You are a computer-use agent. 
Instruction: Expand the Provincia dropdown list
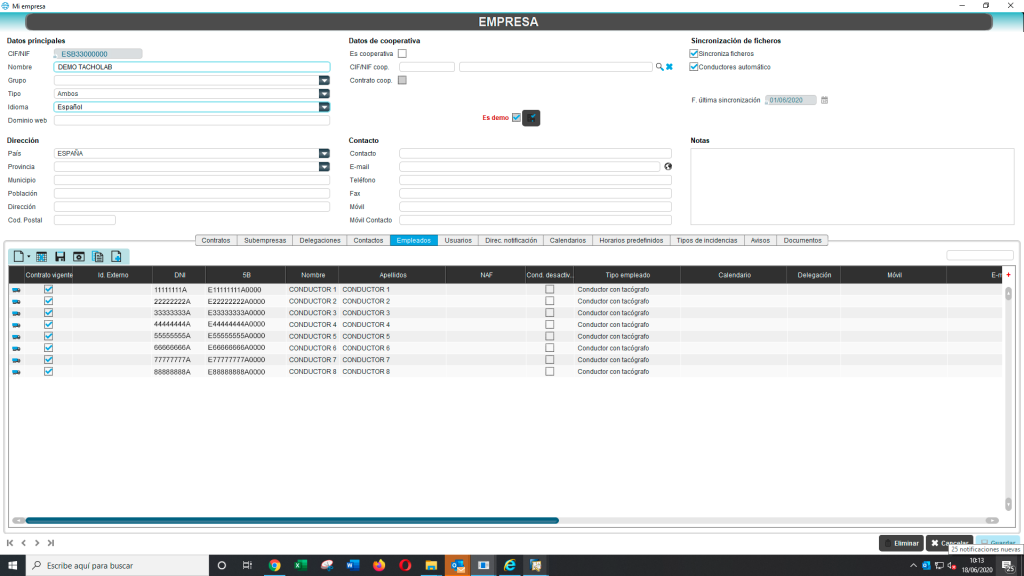(x=324, y=167)
